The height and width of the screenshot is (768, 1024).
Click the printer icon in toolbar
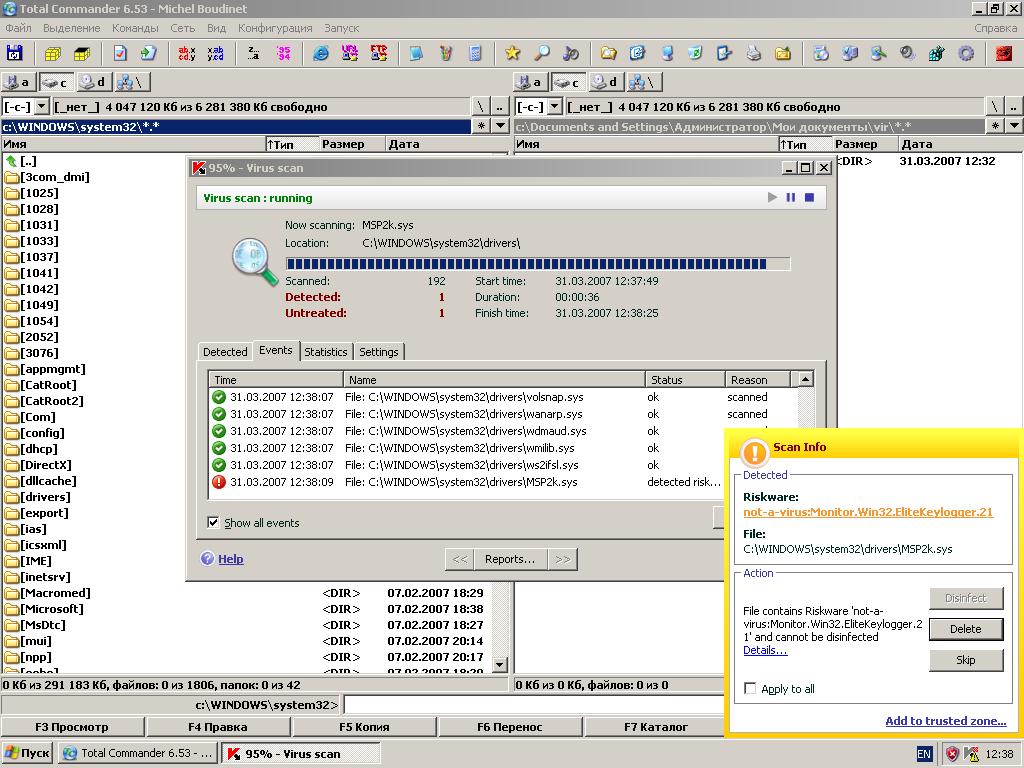753,53
